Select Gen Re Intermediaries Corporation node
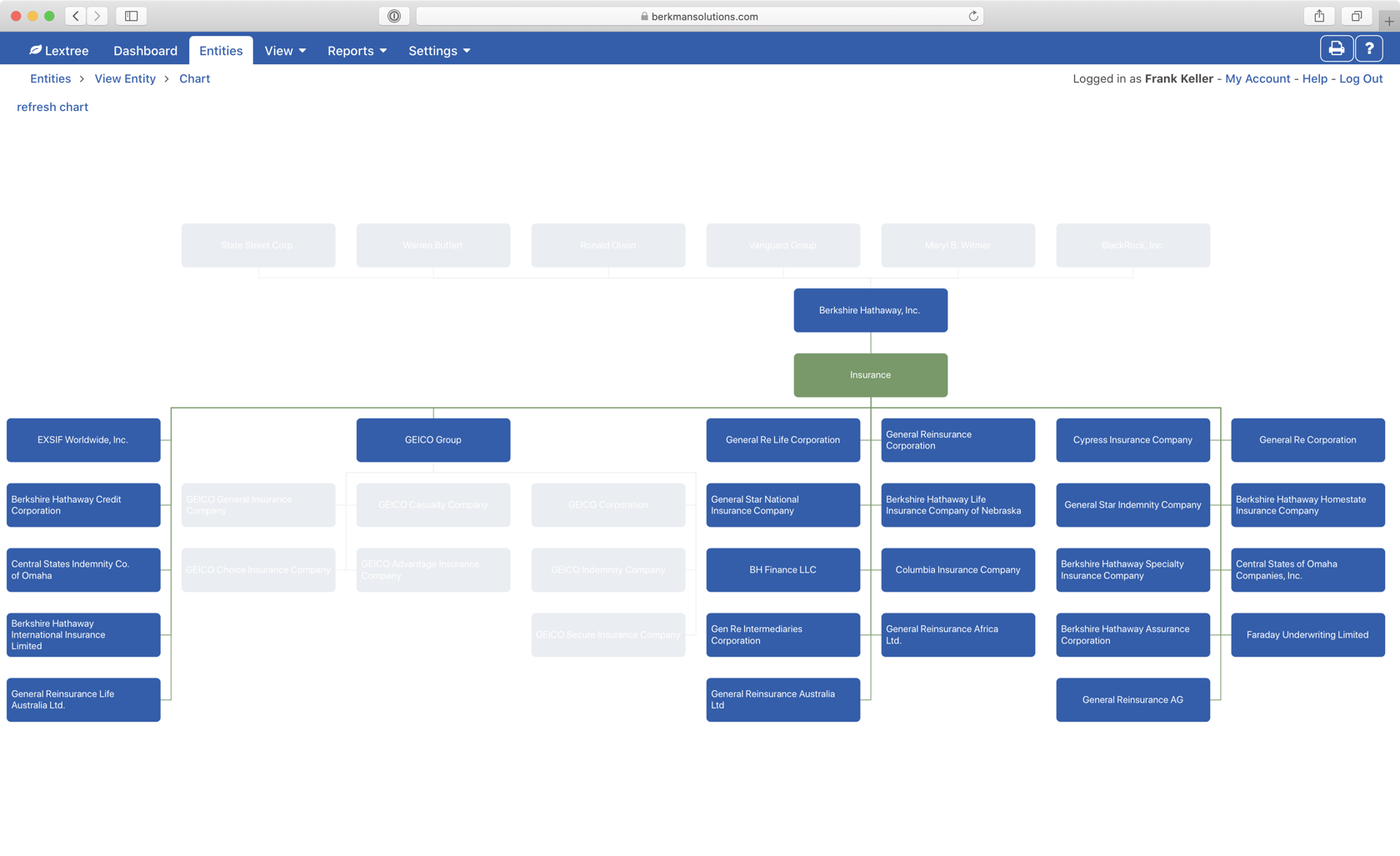 (x=783, y=635)
